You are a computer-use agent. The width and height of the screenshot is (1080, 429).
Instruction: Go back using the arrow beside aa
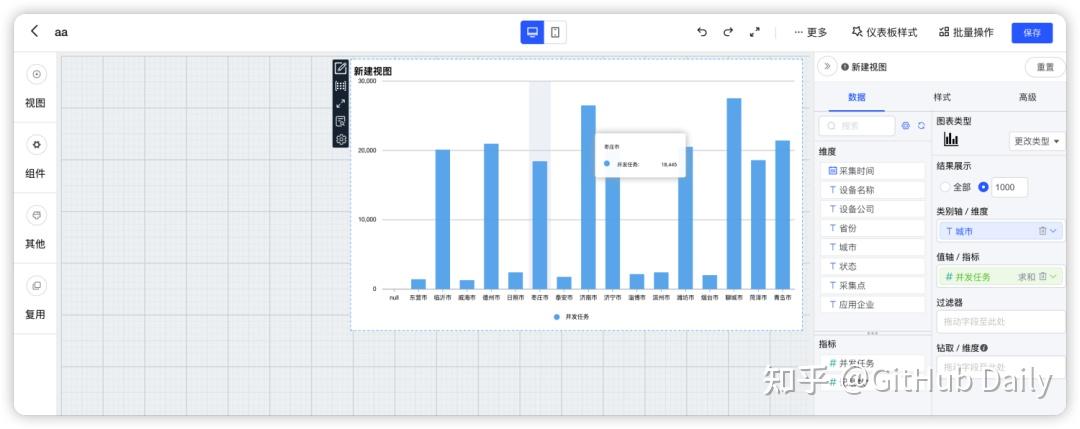tap(34, 31)
